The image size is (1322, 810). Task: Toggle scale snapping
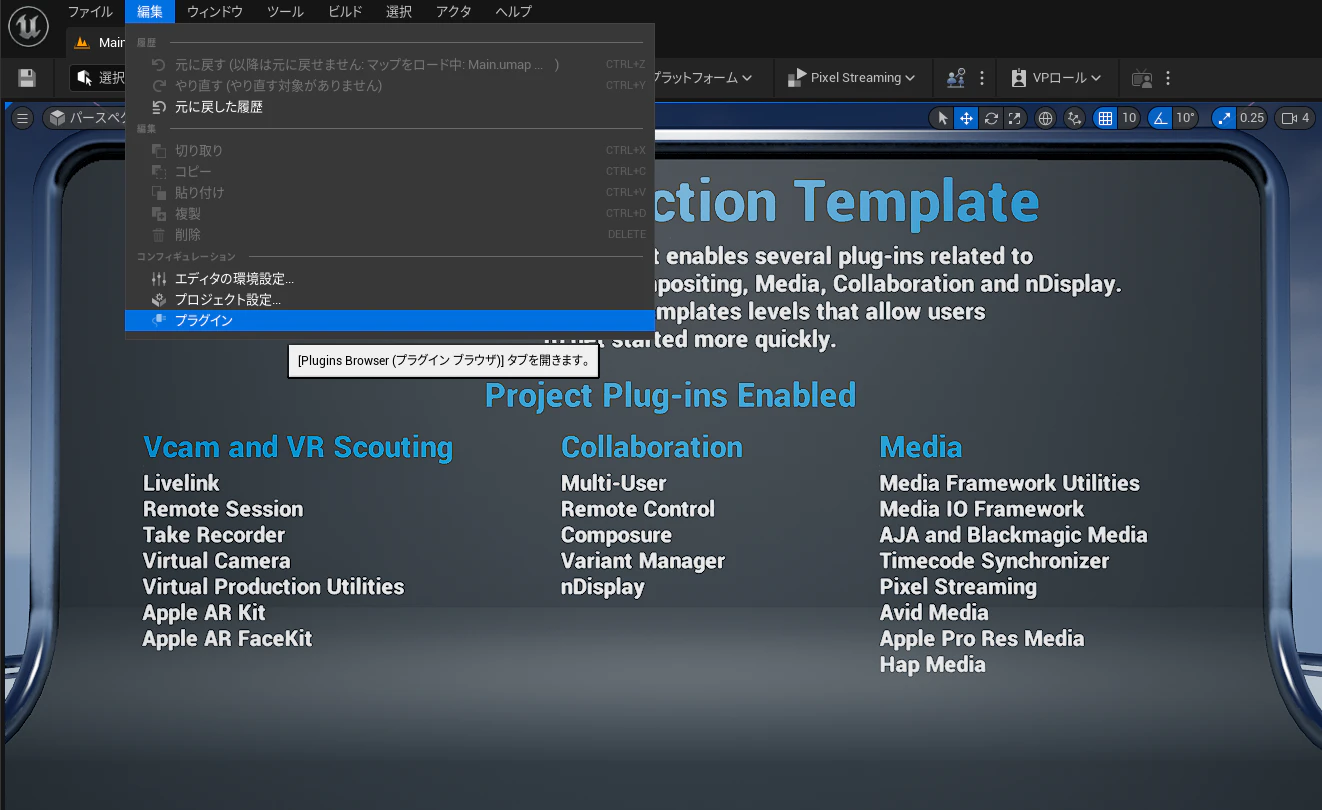(1224, 118)
